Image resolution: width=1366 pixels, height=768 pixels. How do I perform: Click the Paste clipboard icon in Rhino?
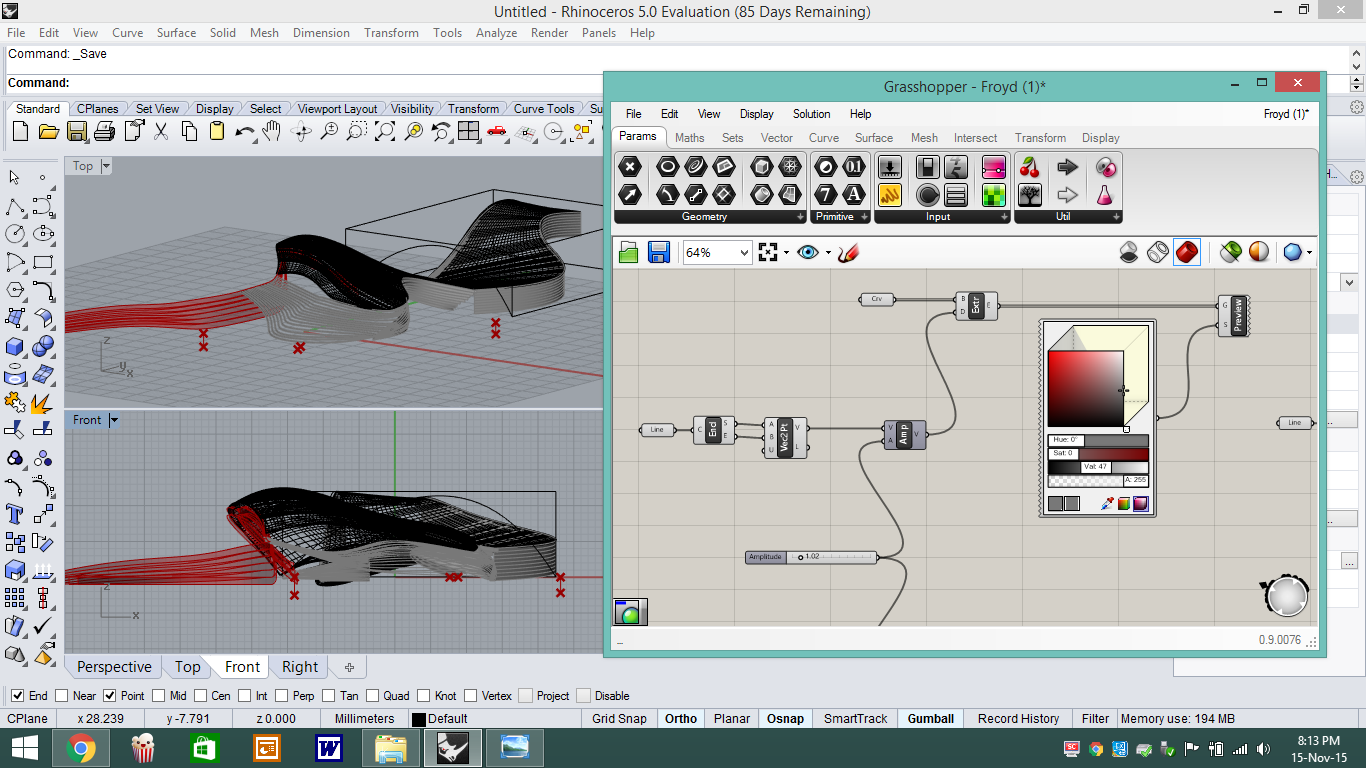pos(217,132)
